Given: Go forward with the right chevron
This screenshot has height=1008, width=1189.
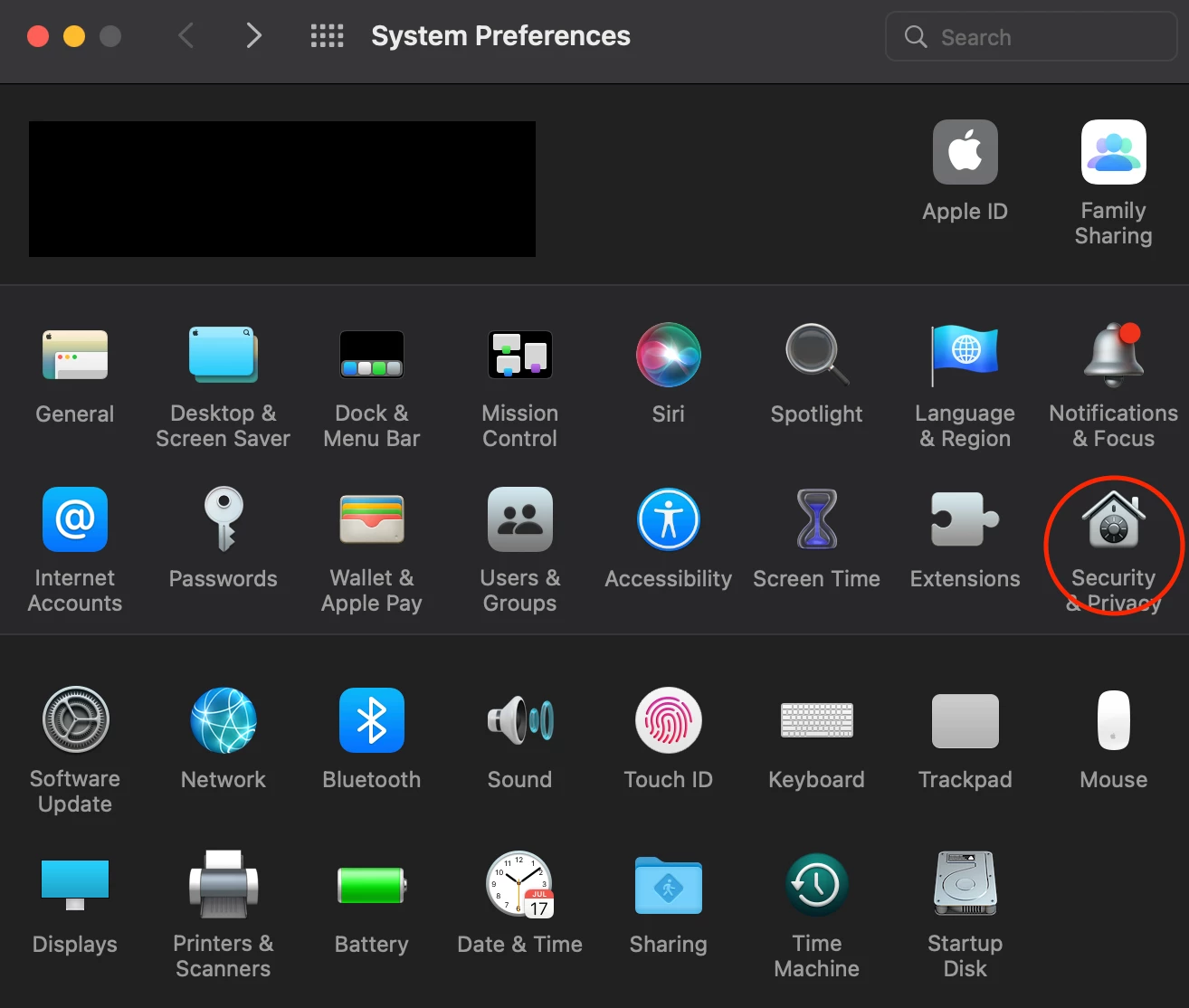Looking at the screenshot, I should 254,36.
